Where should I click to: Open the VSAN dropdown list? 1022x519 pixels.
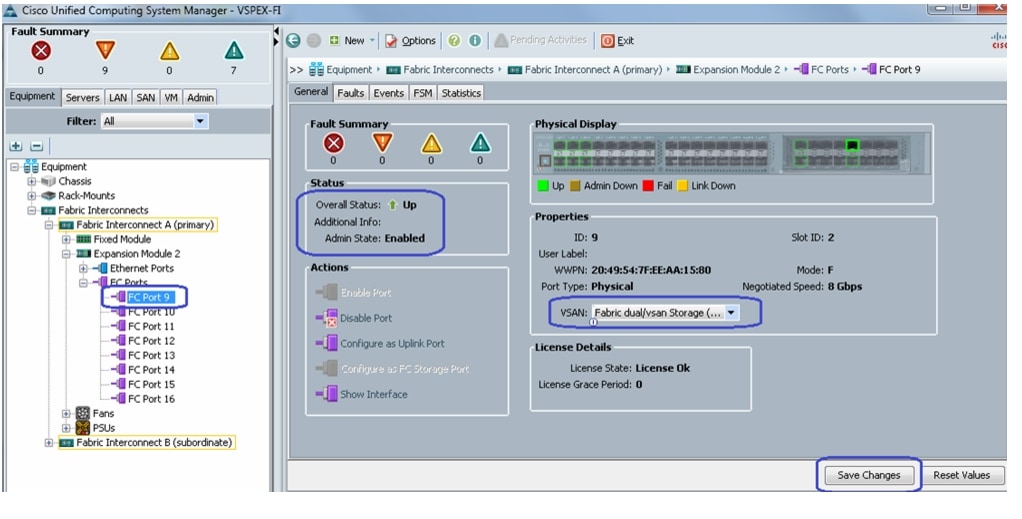coord(665,313)
